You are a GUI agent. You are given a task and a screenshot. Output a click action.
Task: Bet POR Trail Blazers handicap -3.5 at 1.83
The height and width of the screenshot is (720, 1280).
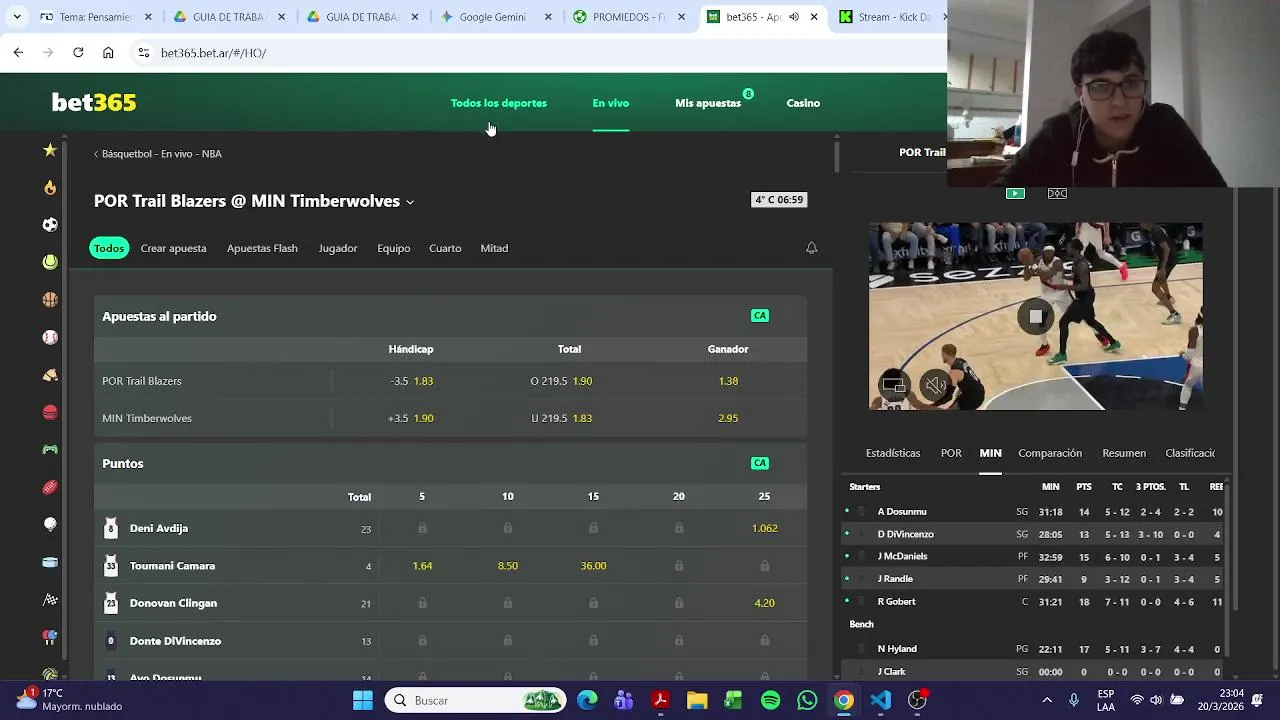[411, 381]
